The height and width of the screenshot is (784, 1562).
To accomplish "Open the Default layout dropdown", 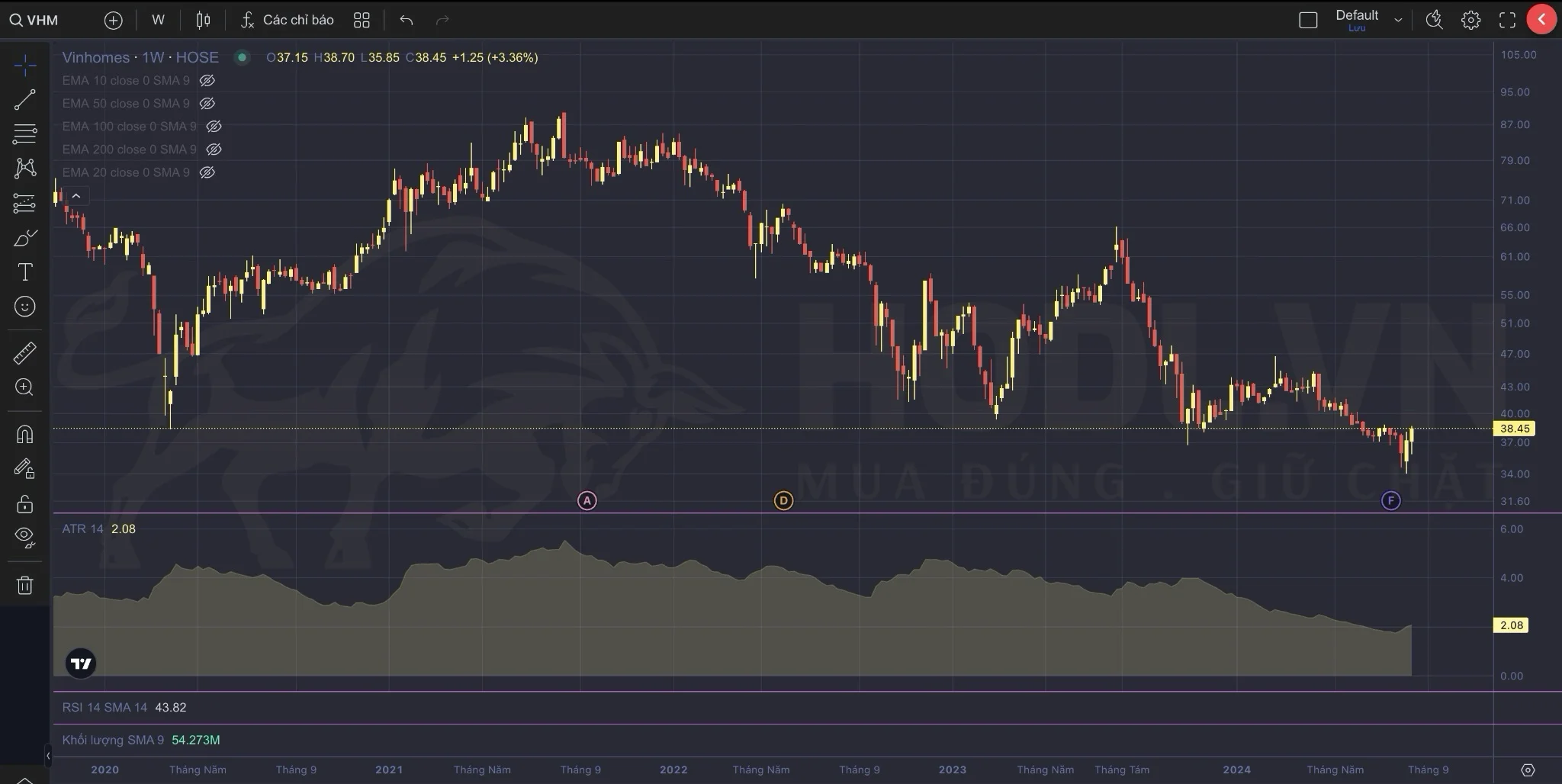I will click(x=1368, y=20).
